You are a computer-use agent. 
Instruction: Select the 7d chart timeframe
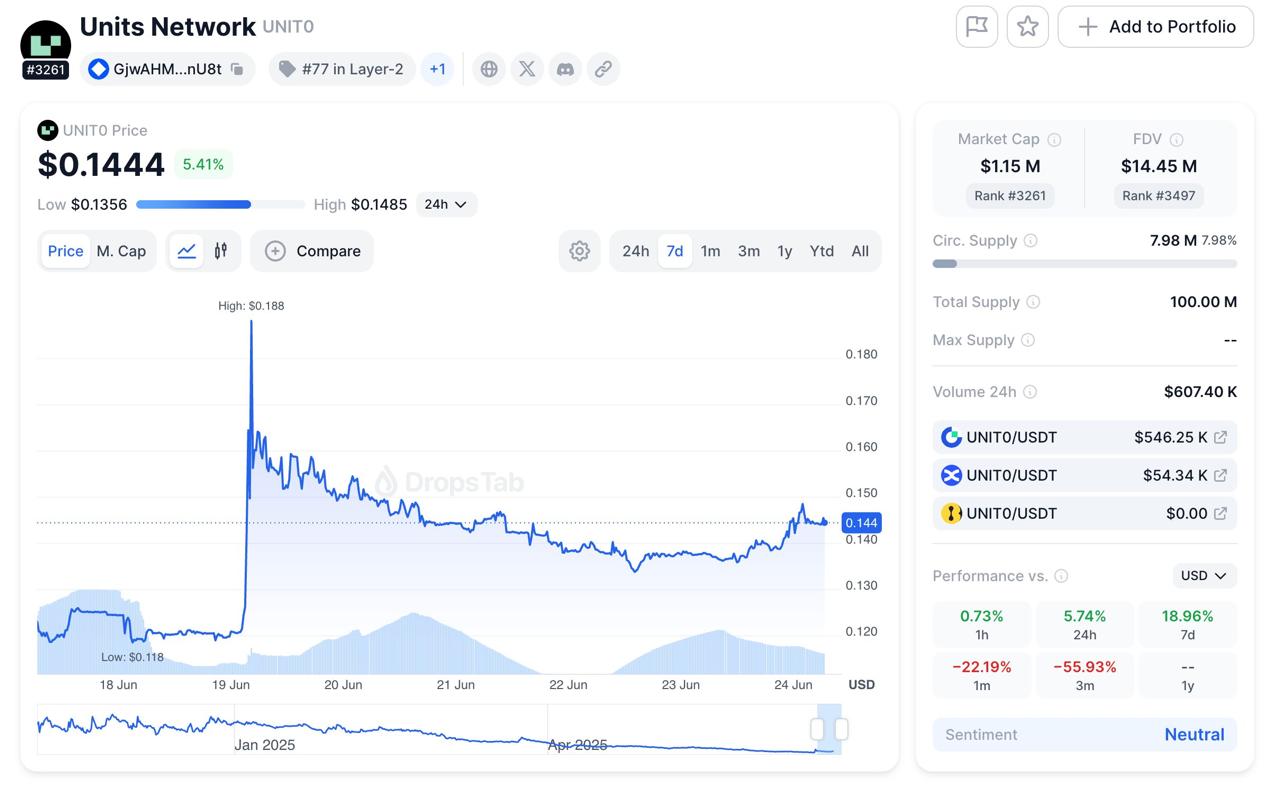point(675,251)
